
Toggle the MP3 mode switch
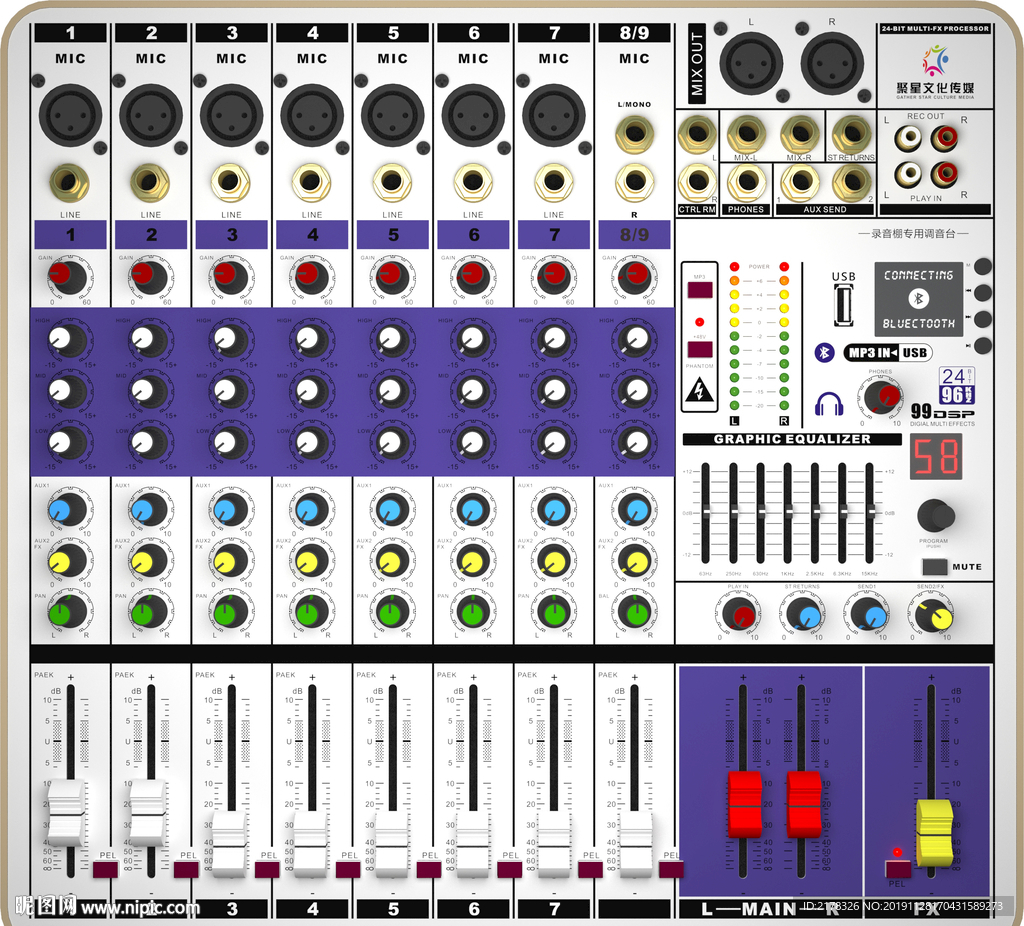[x=700, y=291]
